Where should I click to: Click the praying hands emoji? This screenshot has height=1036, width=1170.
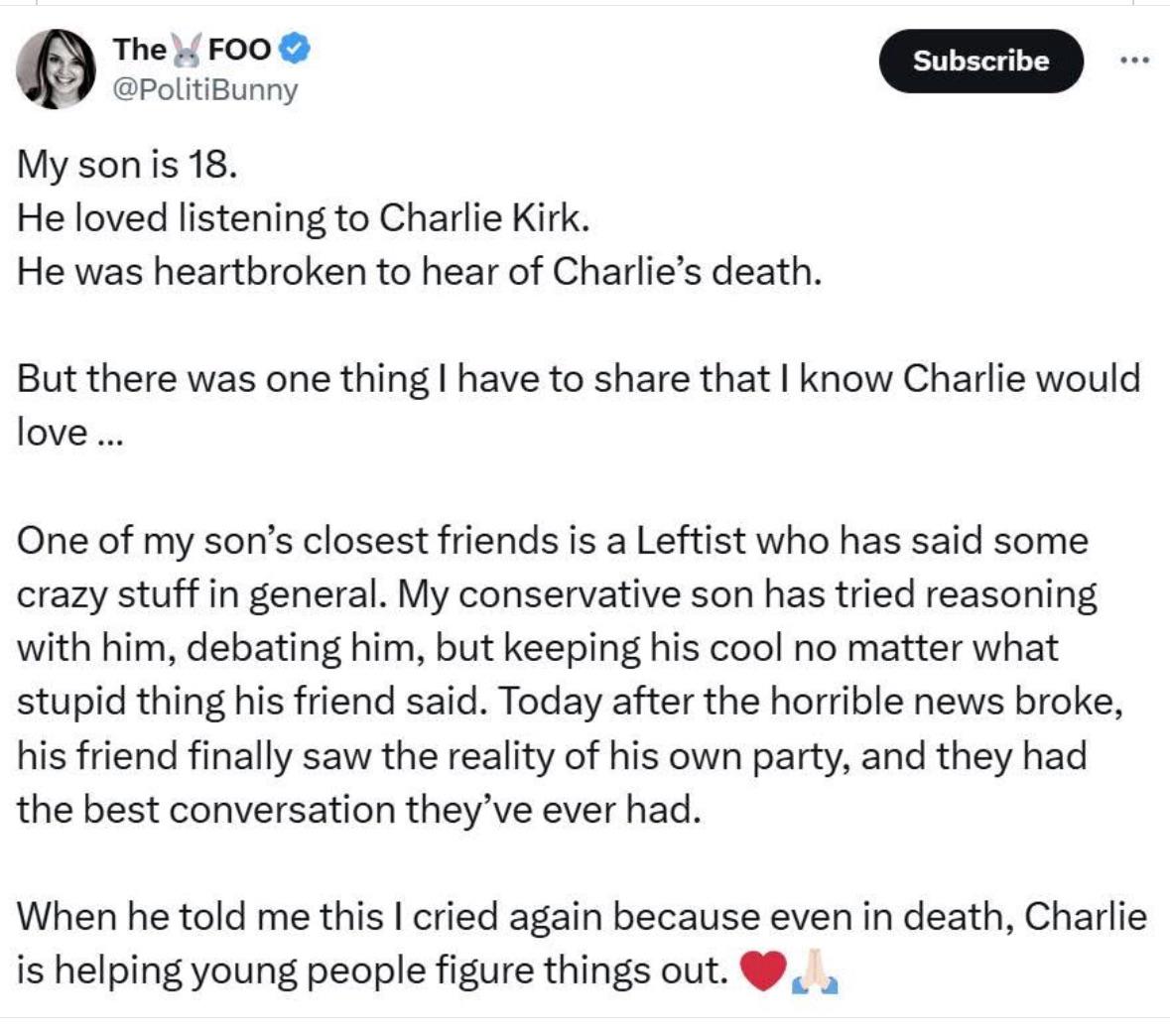814,971
